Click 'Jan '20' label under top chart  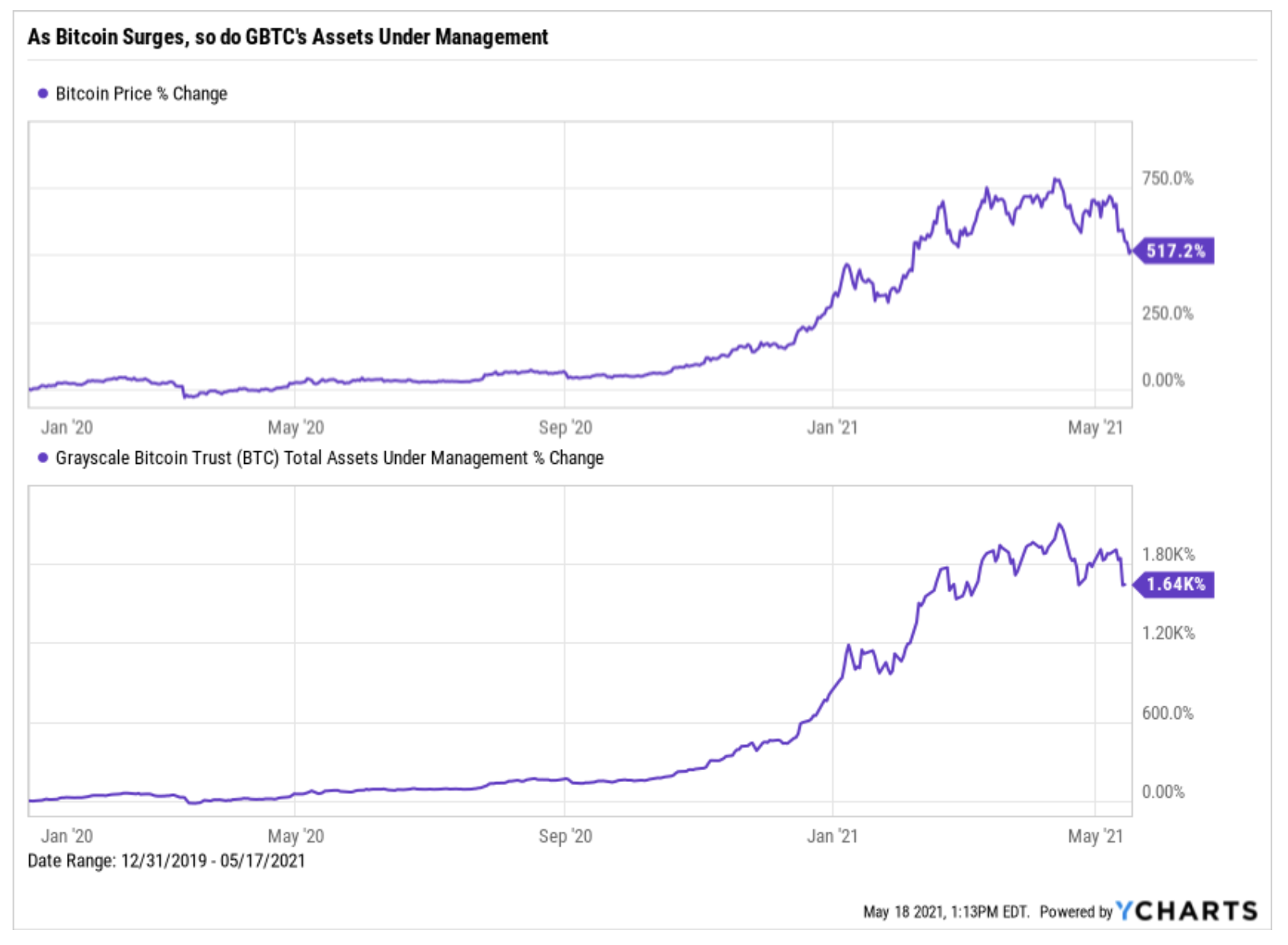coord(67,428)
